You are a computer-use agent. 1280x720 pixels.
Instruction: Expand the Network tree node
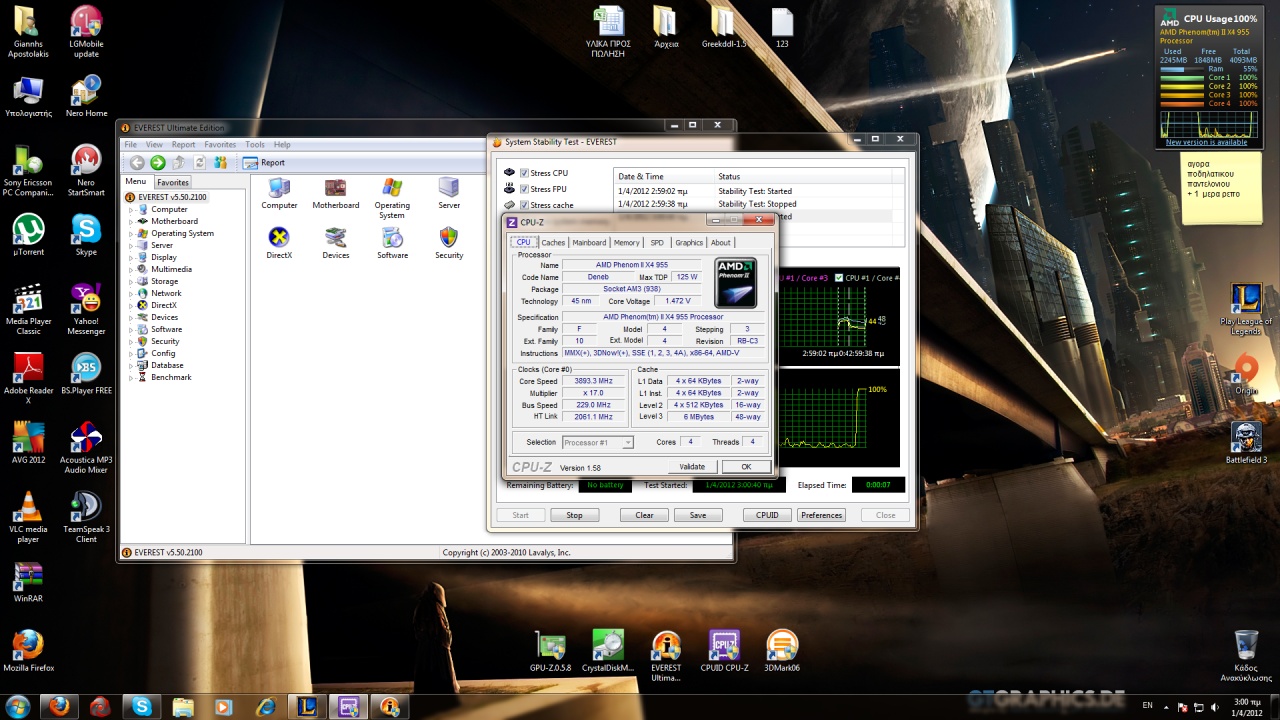[x=131, y=294]
